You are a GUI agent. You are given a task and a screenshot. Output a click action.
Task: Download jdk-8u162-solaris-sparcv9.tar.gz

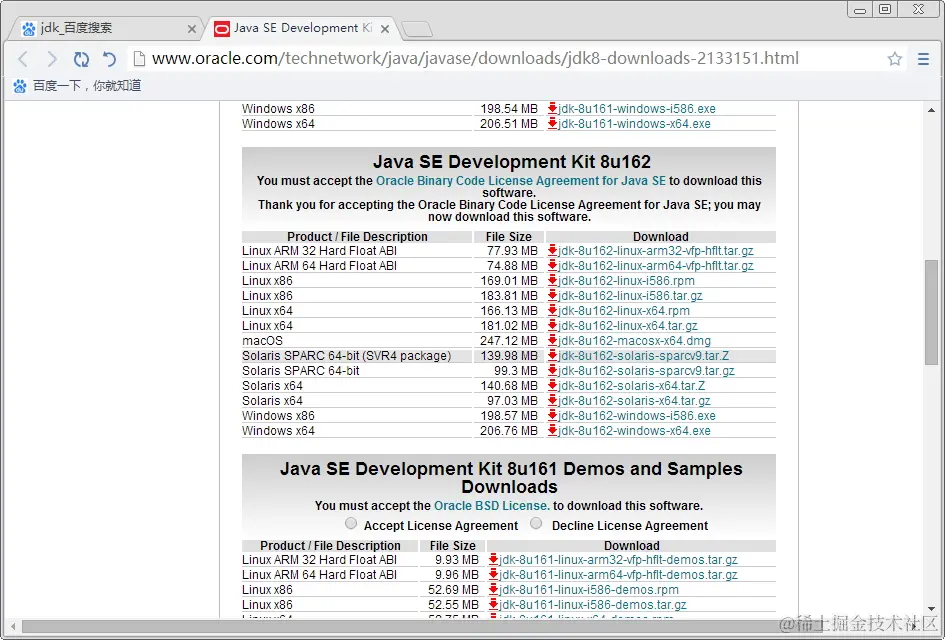(x=646, y=371)
